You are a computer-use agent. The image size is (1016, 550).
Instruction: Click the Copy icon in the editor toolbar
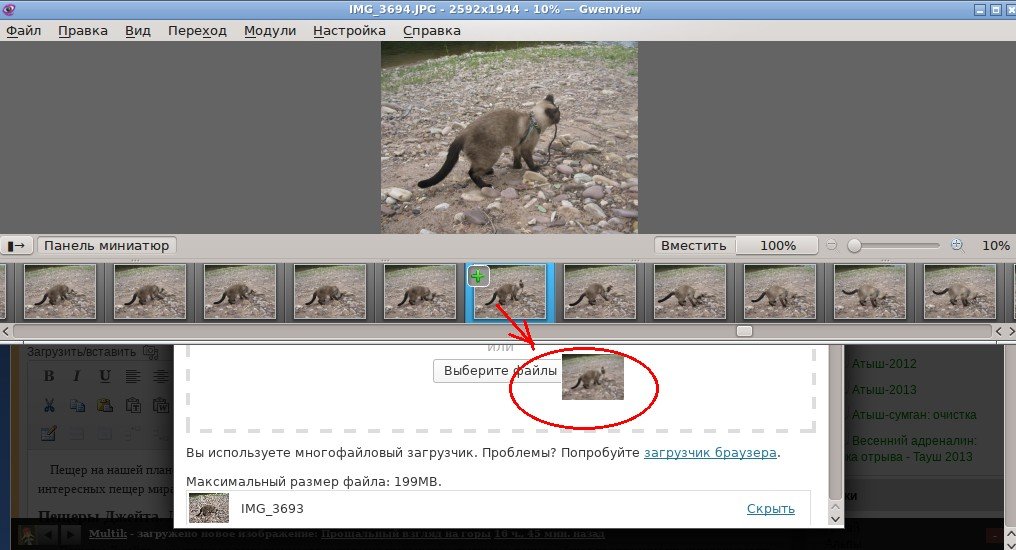point(77,405)
